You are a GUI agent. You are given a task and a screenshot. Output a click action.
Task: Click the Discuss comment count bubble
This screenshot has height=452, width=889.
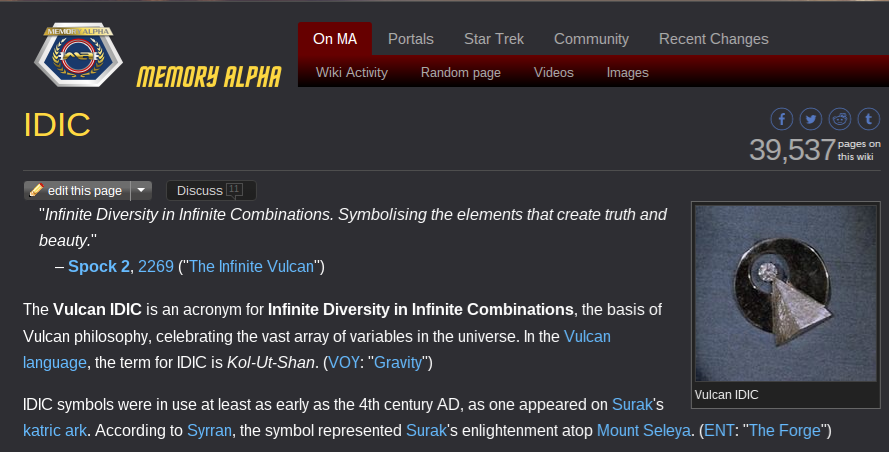point(234,190)
